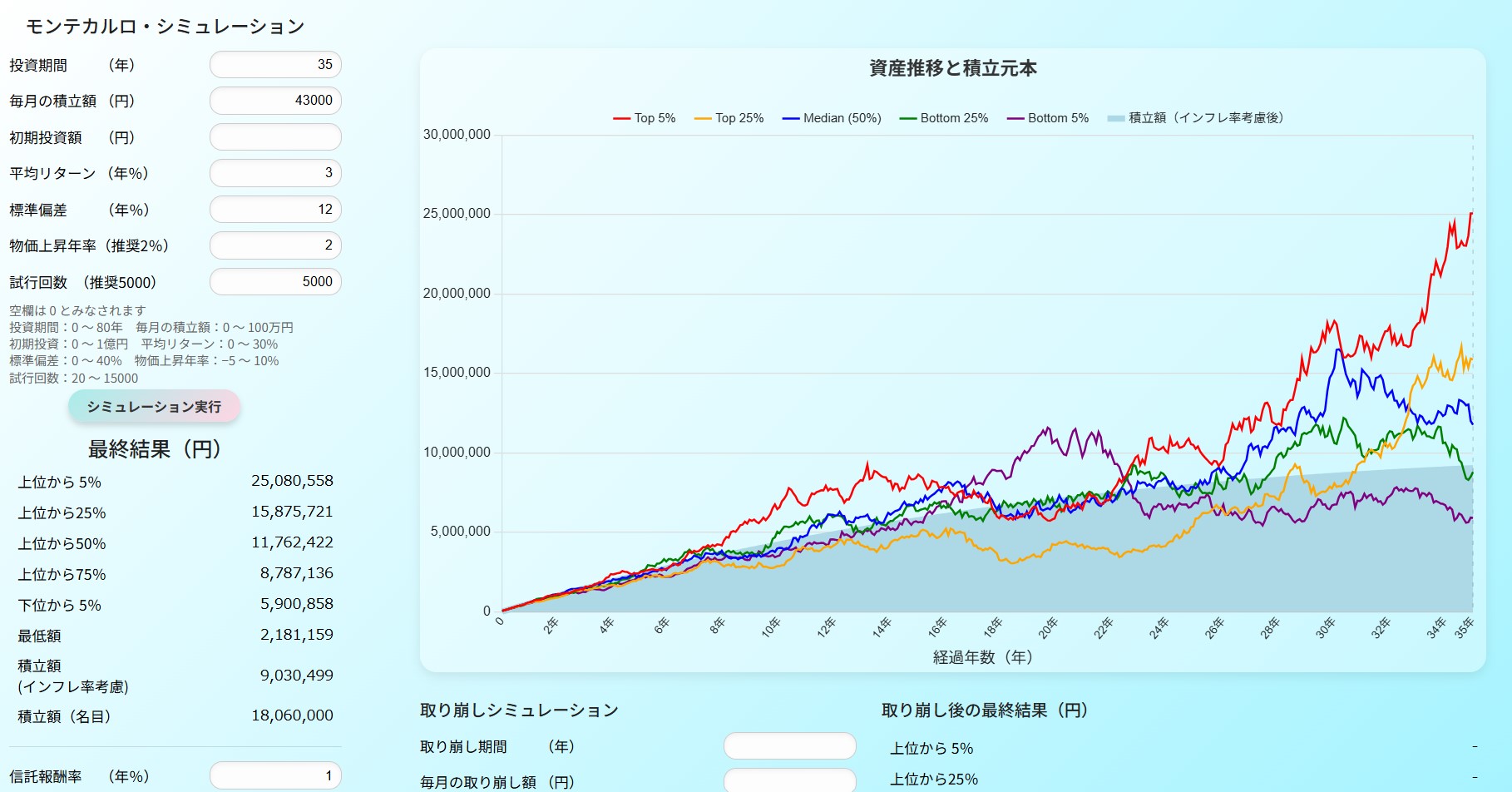Select the 取り崩し期間 (年) input box
This screenshot has width=1512, height=792.
789,746
